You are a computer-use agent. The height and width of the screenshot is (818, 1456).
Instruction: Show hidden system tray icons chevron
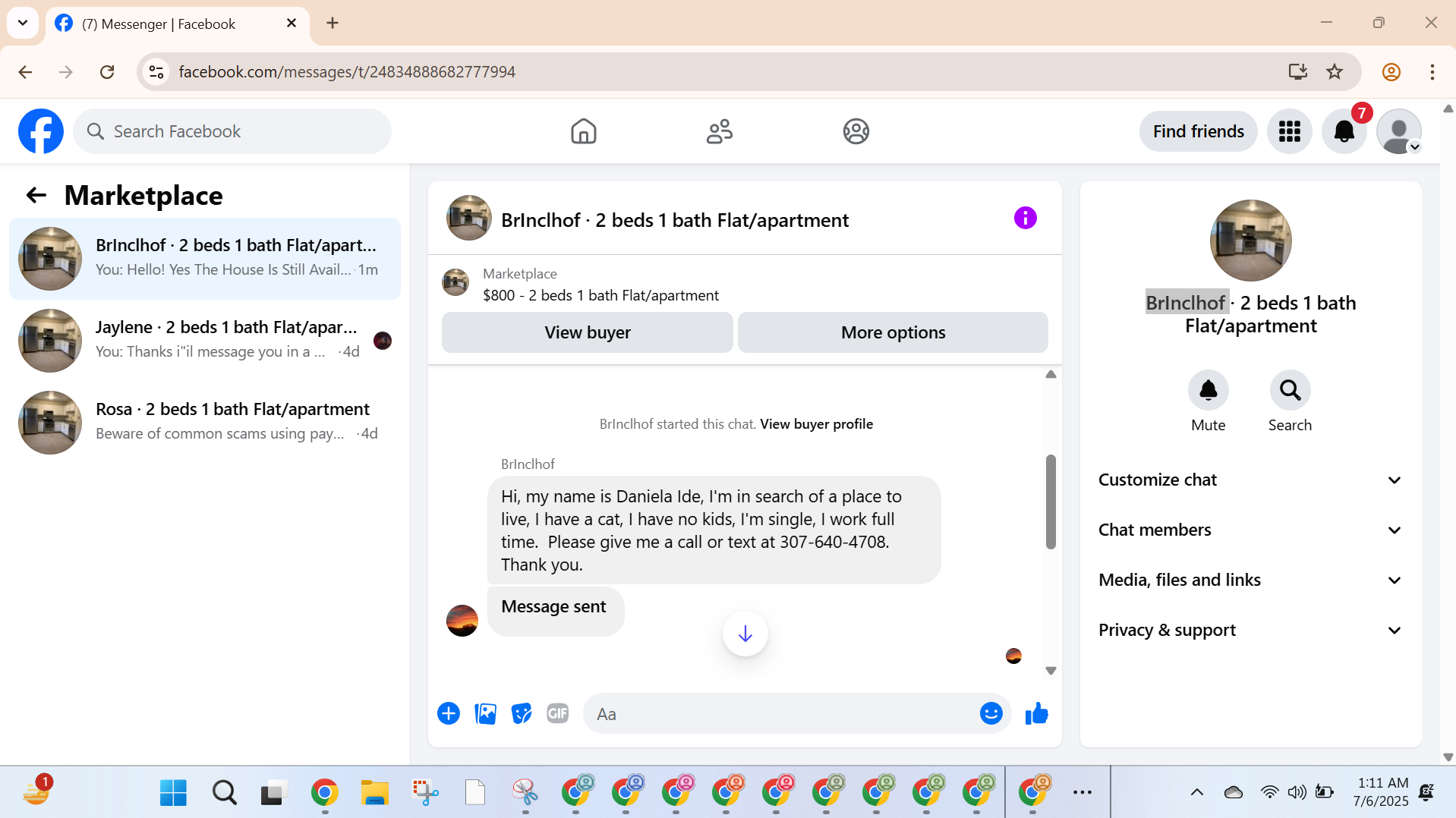tap(1196, 792)
